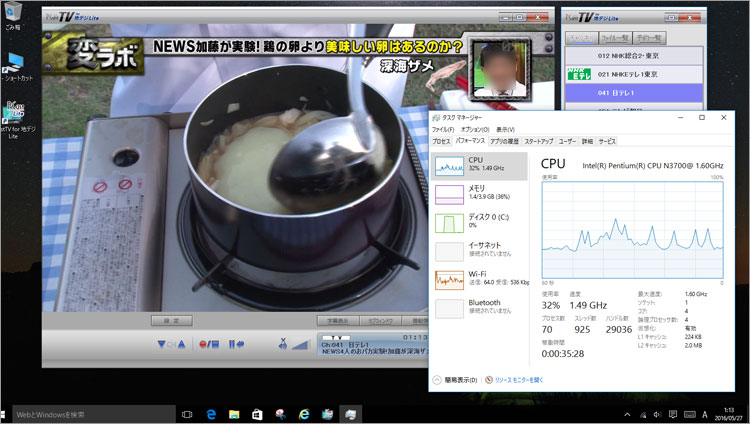Open the リソース モニターを開く link
This screenshot has width=750, height=424.
point(519,380)
